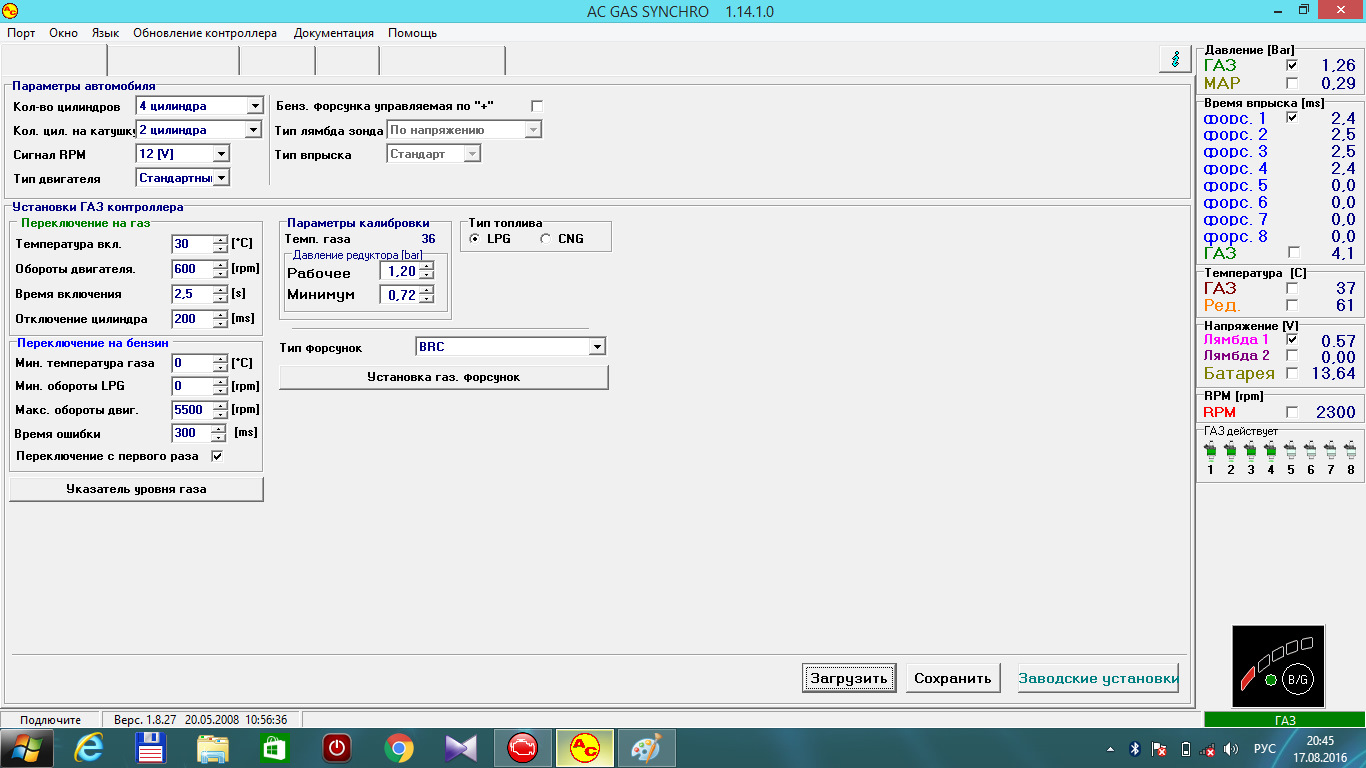Launch Google Chrome from the taskbar
Image resolution: width=1366 pixels, height=768 pixels.
point(398,748)
